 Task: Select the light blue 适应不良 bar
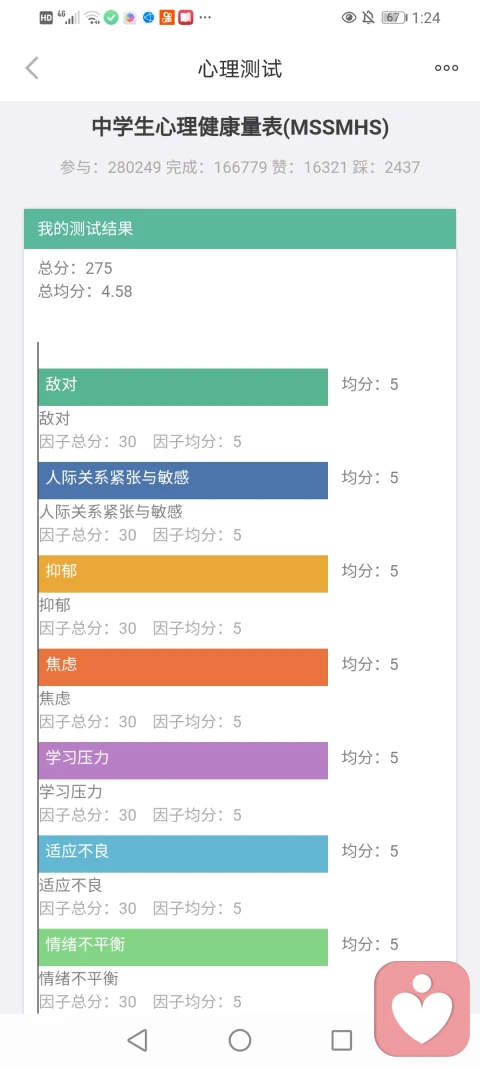[183, 854]
